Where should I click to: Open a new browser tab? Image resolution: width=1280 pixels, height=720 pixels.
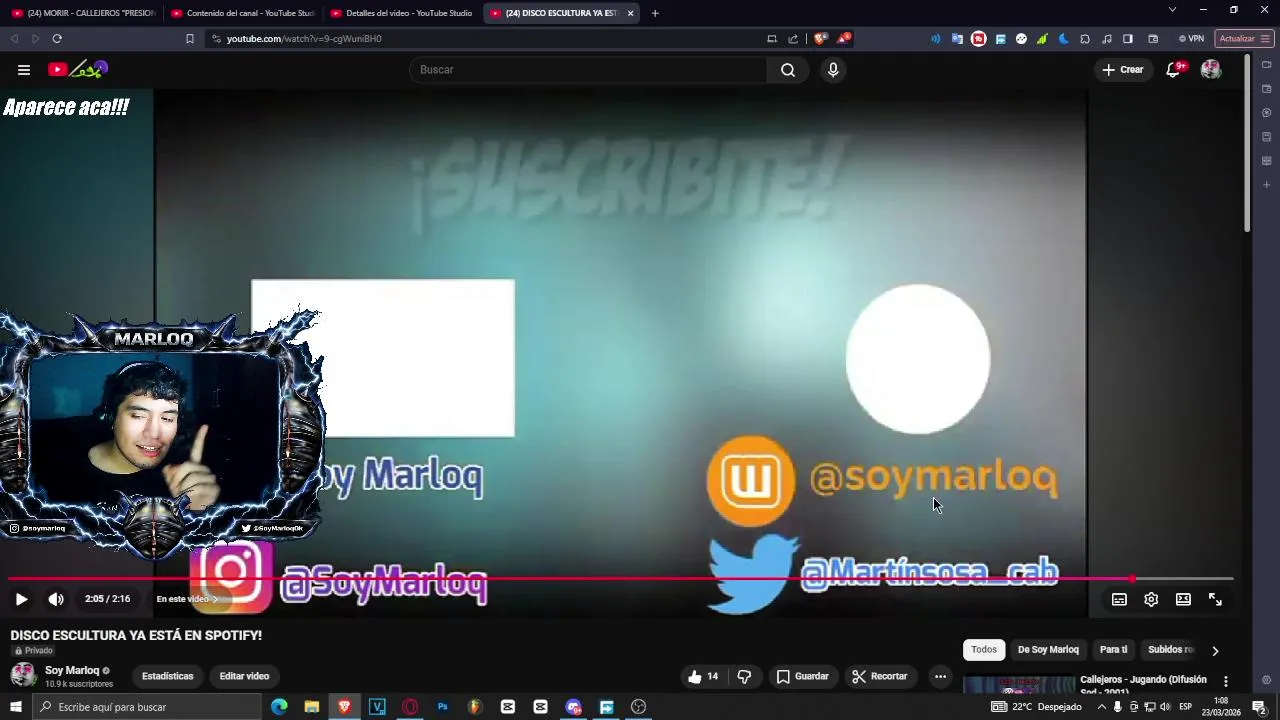(655, 13)
